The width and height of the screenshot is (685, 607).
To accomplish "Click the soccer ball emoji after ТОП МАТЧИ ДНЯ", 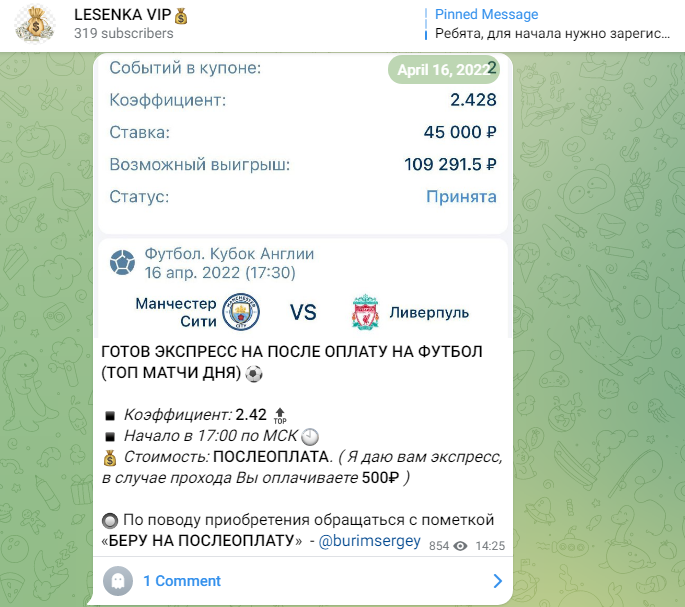I will pos(254,374).
